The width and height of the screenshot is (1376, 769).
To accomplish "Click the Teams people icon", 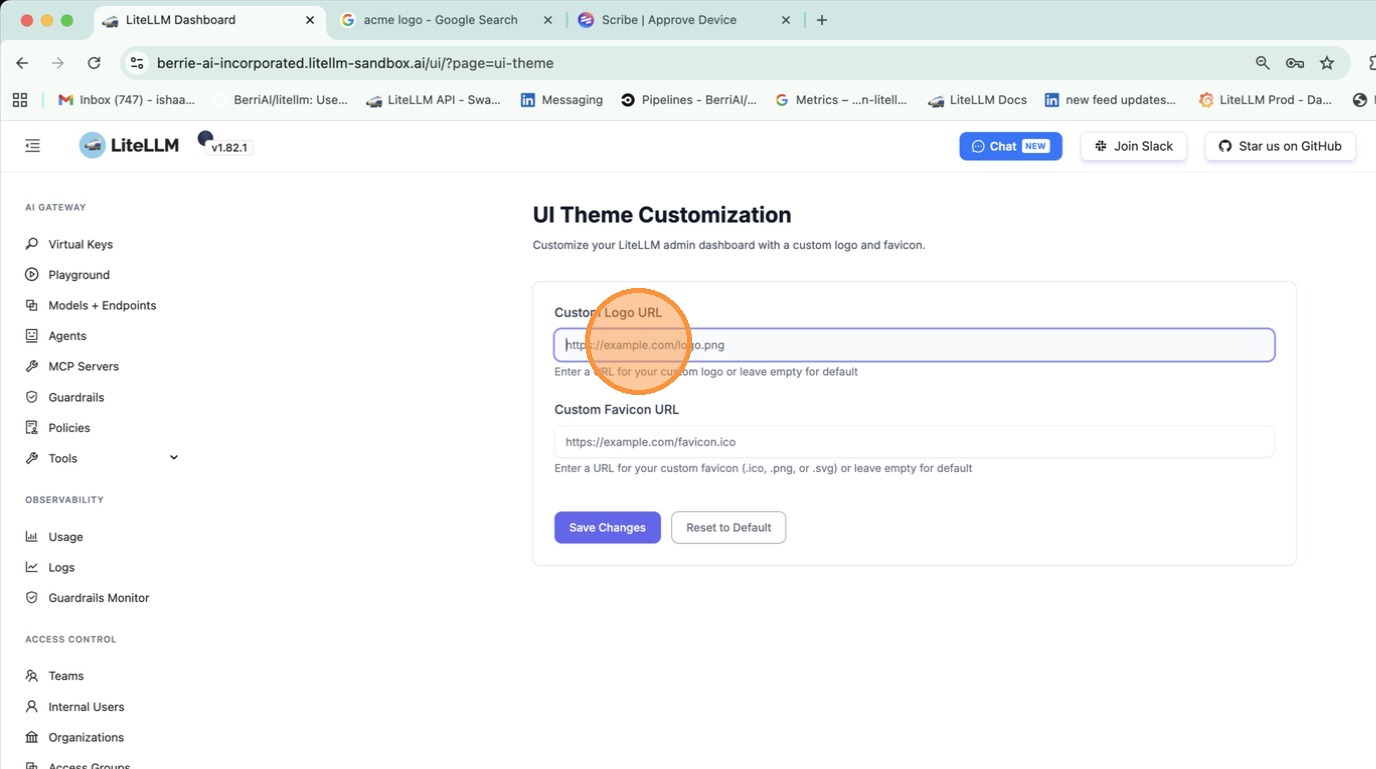I will (32, 676).
